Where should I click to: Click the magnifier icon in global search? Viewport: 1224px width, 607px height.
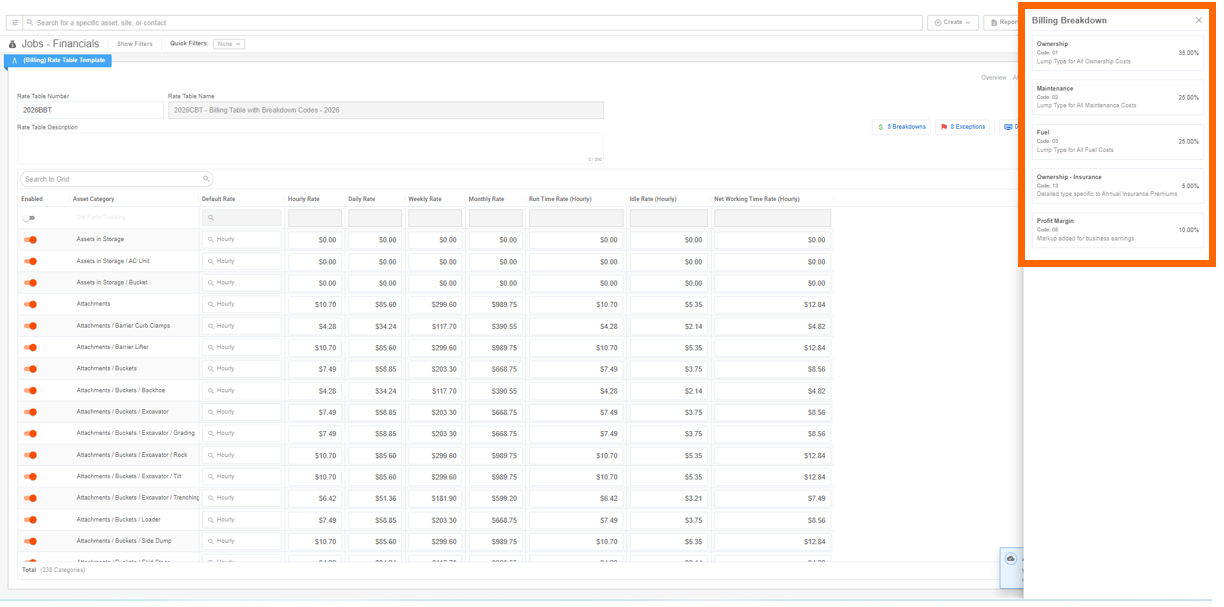coord(30,22)
